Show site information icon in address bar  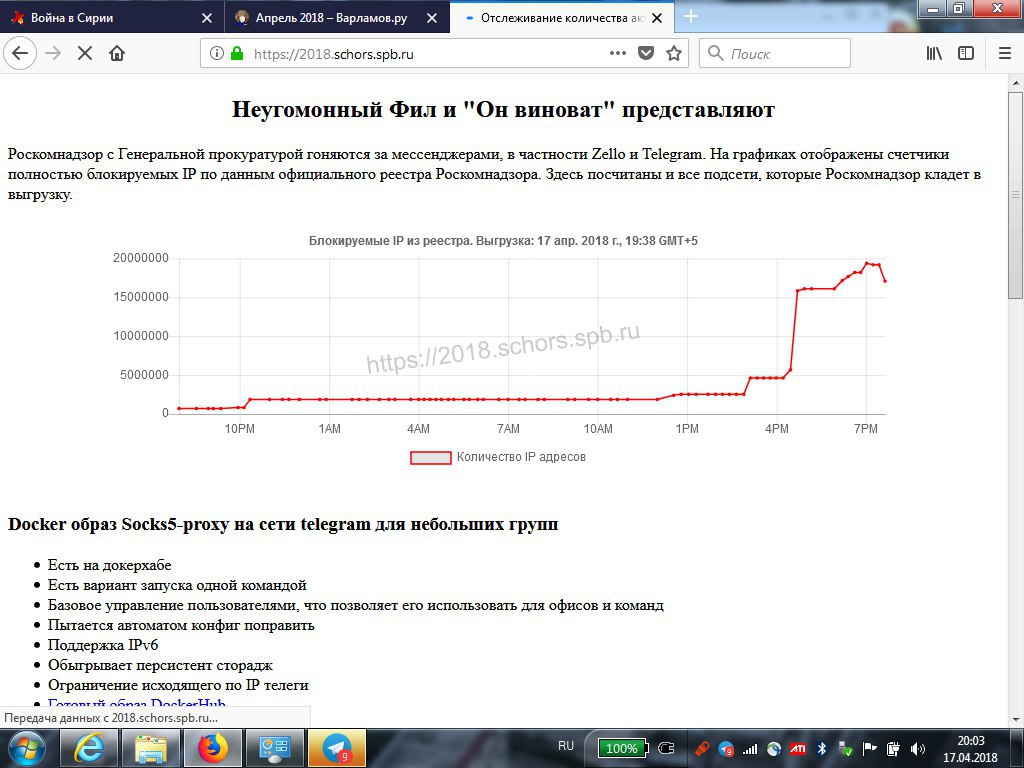pos(217,54)
